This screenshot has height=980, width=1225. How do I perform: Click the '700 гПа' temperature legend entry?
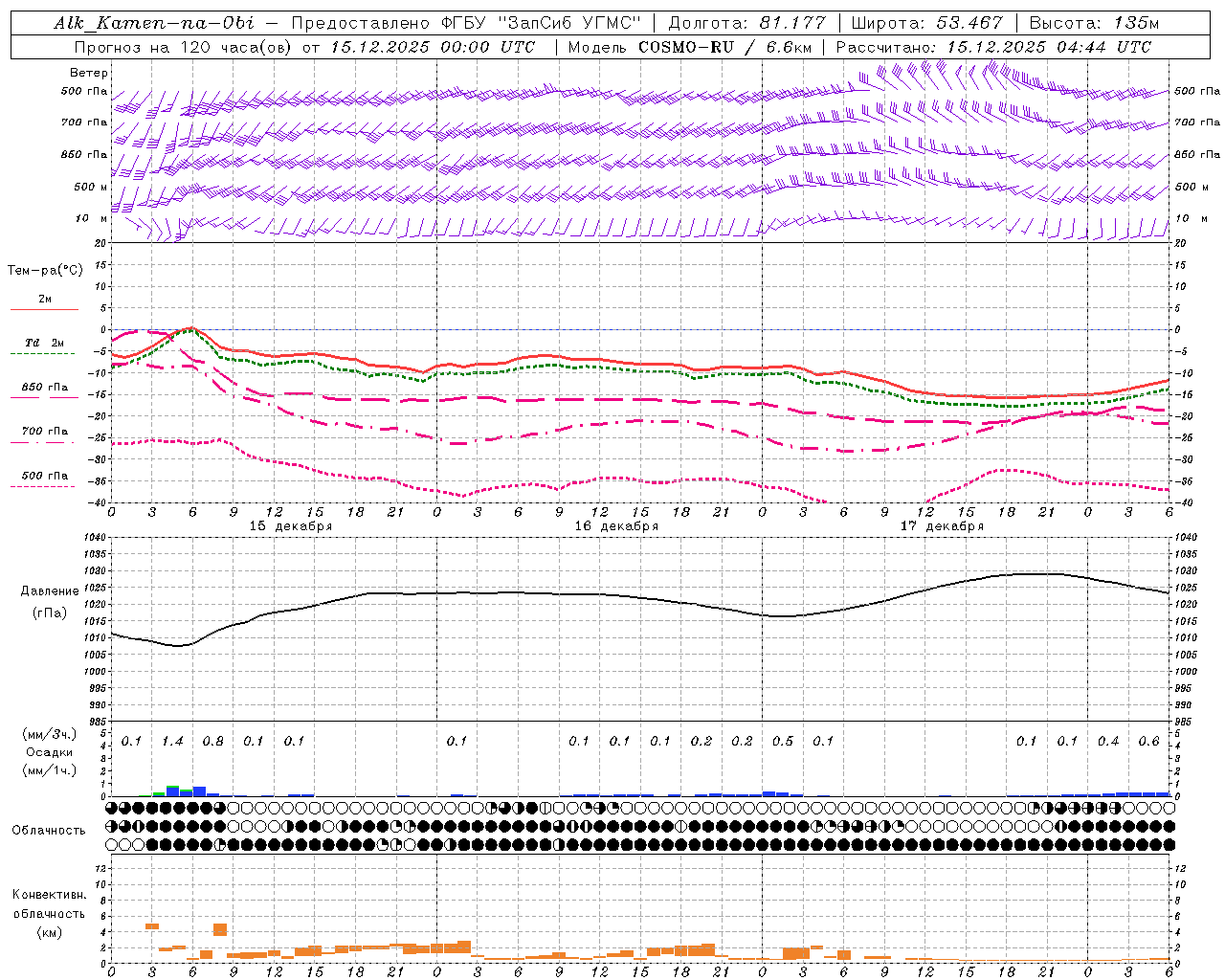click(45, 432)
